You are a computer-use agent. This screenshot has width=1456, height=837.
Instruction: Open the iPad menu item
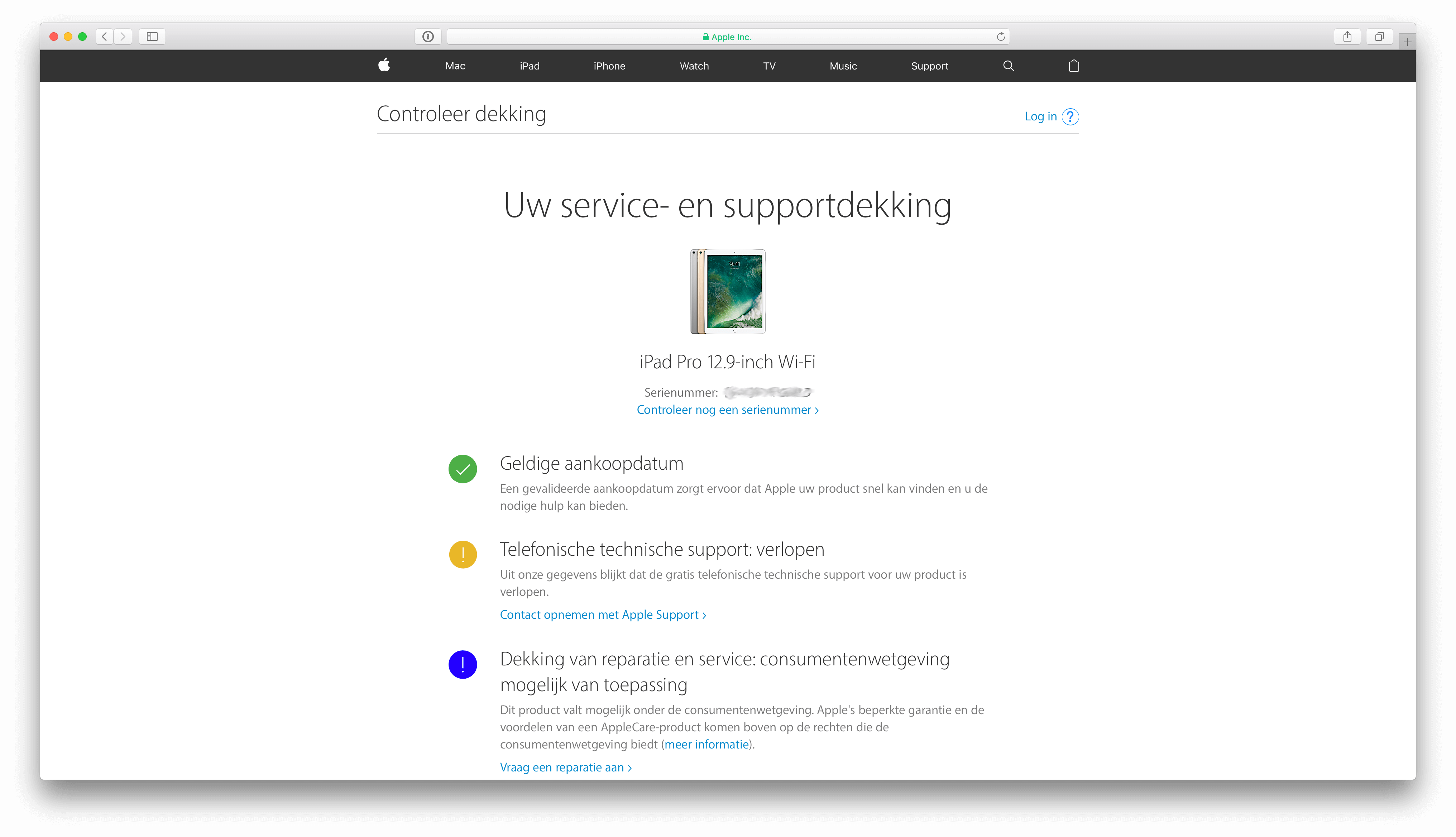[x=530, y=66]
